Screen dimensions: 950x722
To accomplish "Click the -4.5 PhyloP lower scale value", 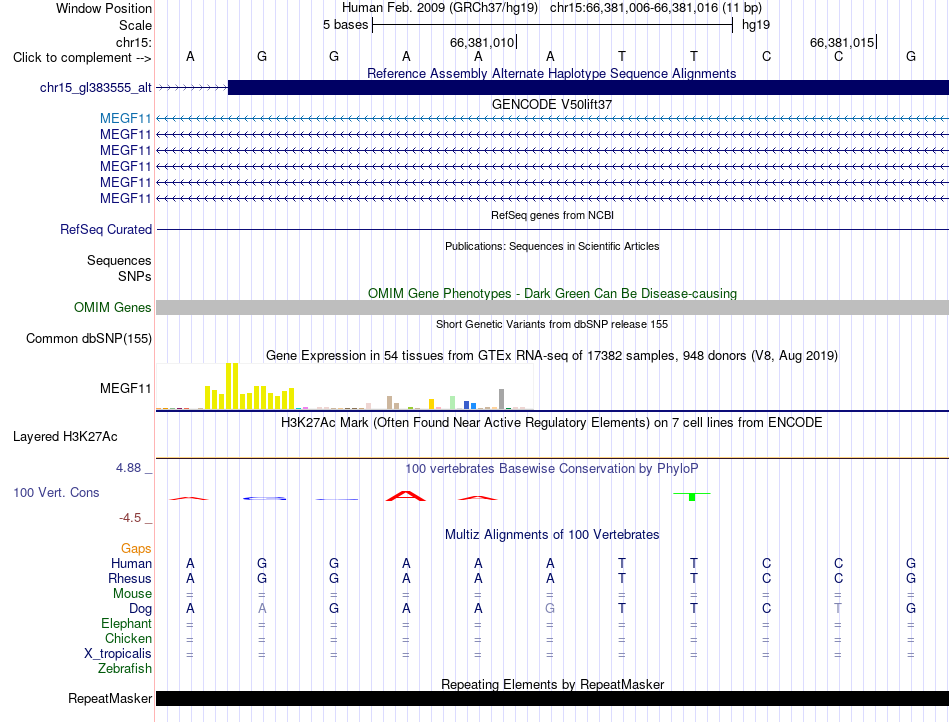I will [130, 518].
